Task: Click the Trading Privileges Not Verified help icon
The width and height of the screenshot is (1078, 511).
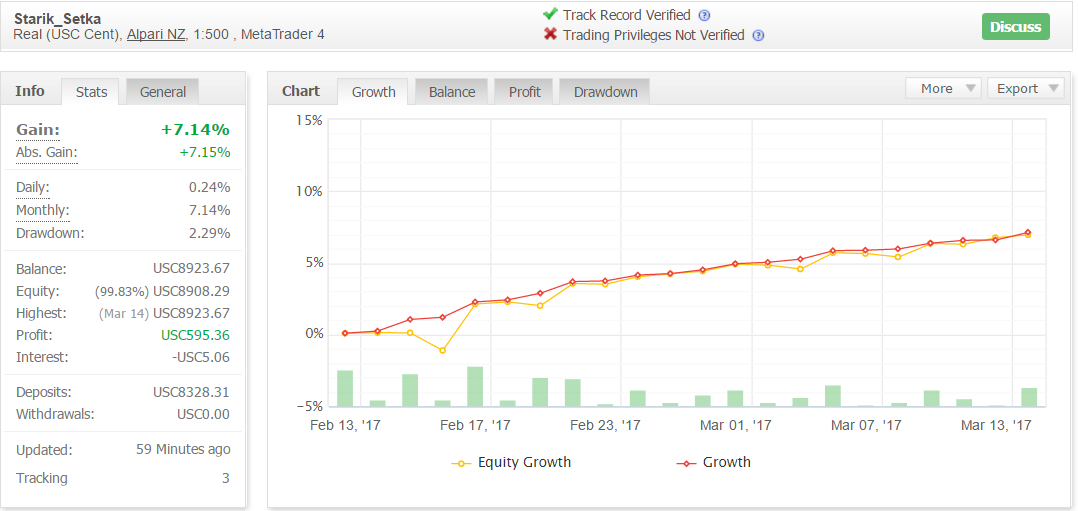Action: point(758,36)
